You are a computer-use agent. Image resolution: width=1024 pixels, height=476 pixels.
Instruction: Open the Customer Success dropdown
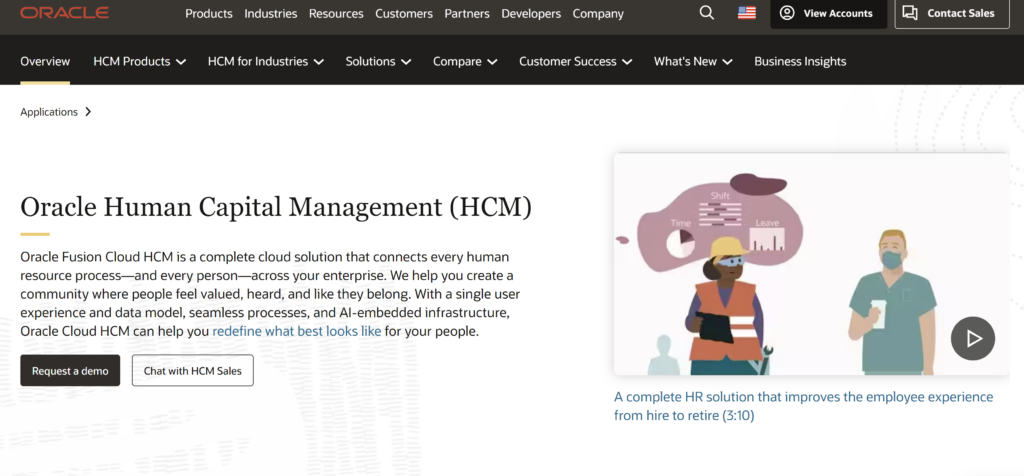(x=575, y=61)
